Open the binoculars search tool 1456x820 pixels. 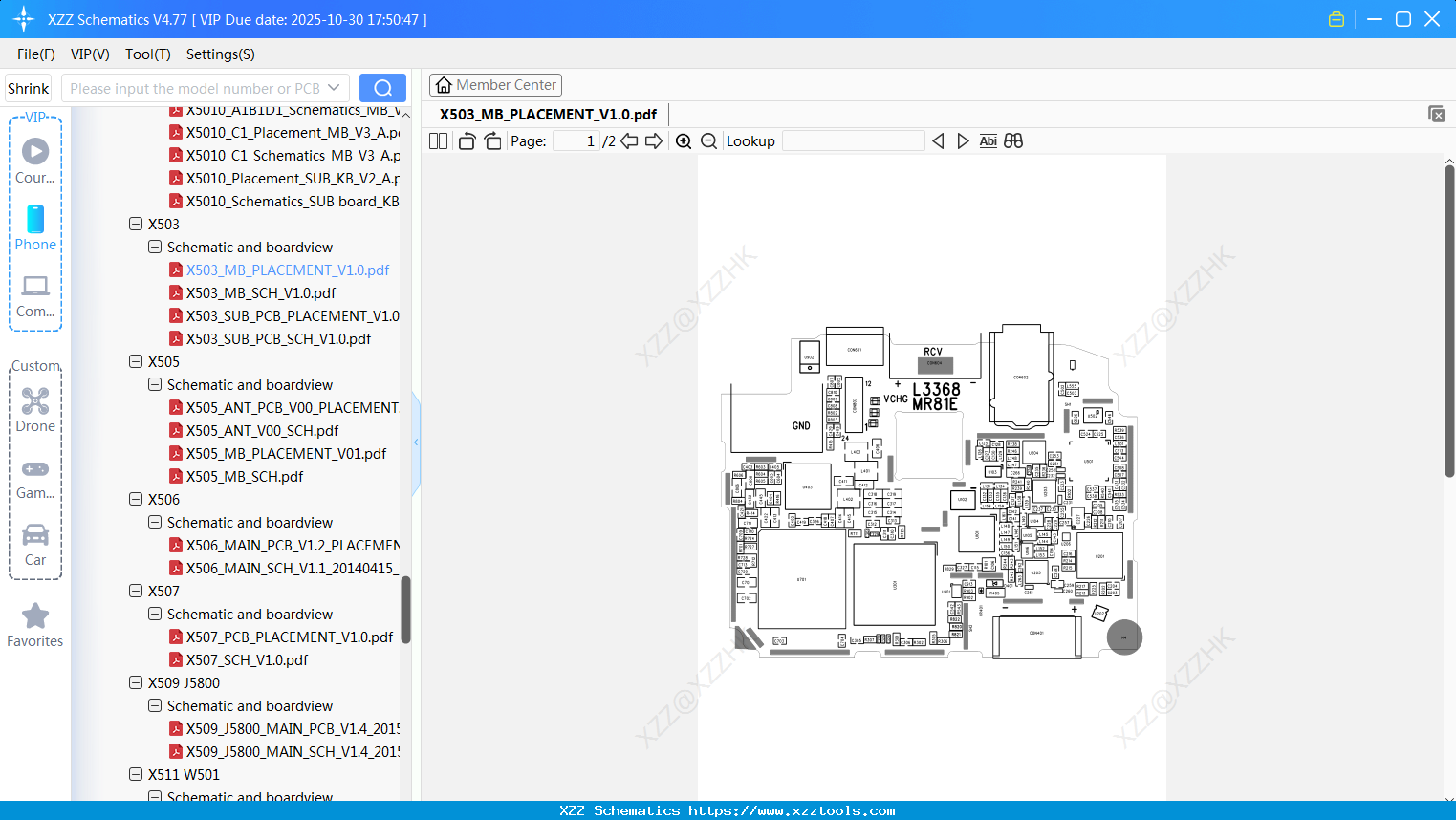click(1013, 140)
